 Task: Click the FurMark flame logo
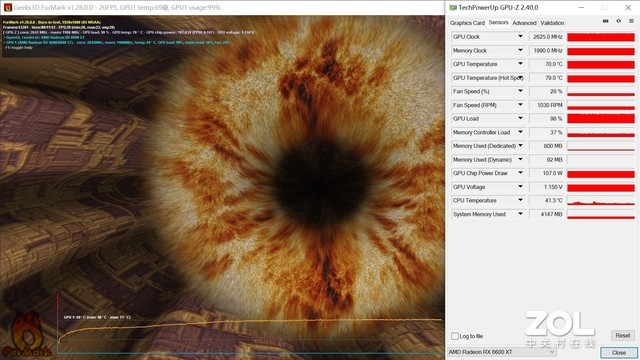(27, 334)
